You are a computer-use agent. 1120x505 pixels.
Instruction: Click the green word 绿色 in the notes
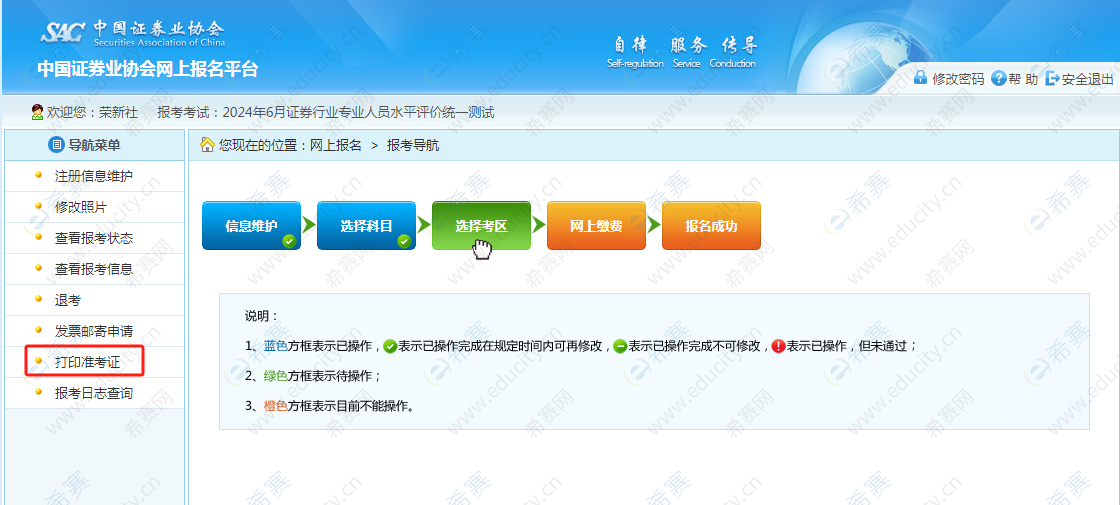click(276, 376)
